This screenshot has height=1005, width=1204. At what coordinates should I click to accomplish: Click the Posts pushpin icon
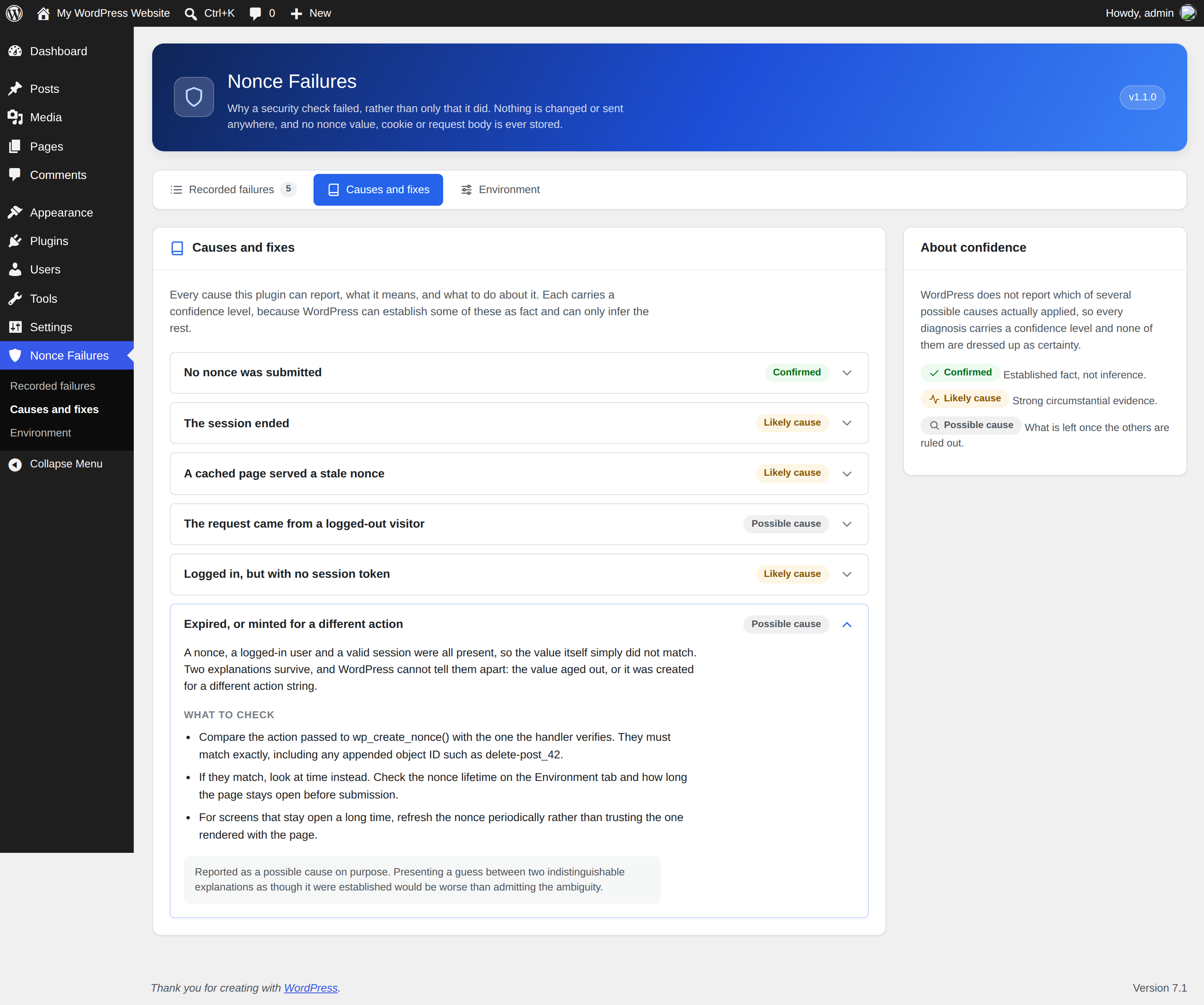(x=15, y=89)
